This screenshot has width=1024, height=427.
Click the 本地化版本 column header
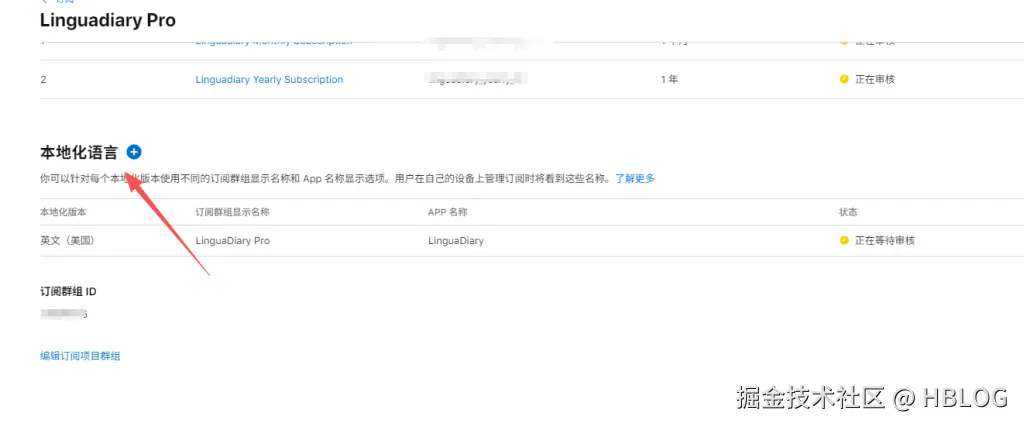coord(63,212)
